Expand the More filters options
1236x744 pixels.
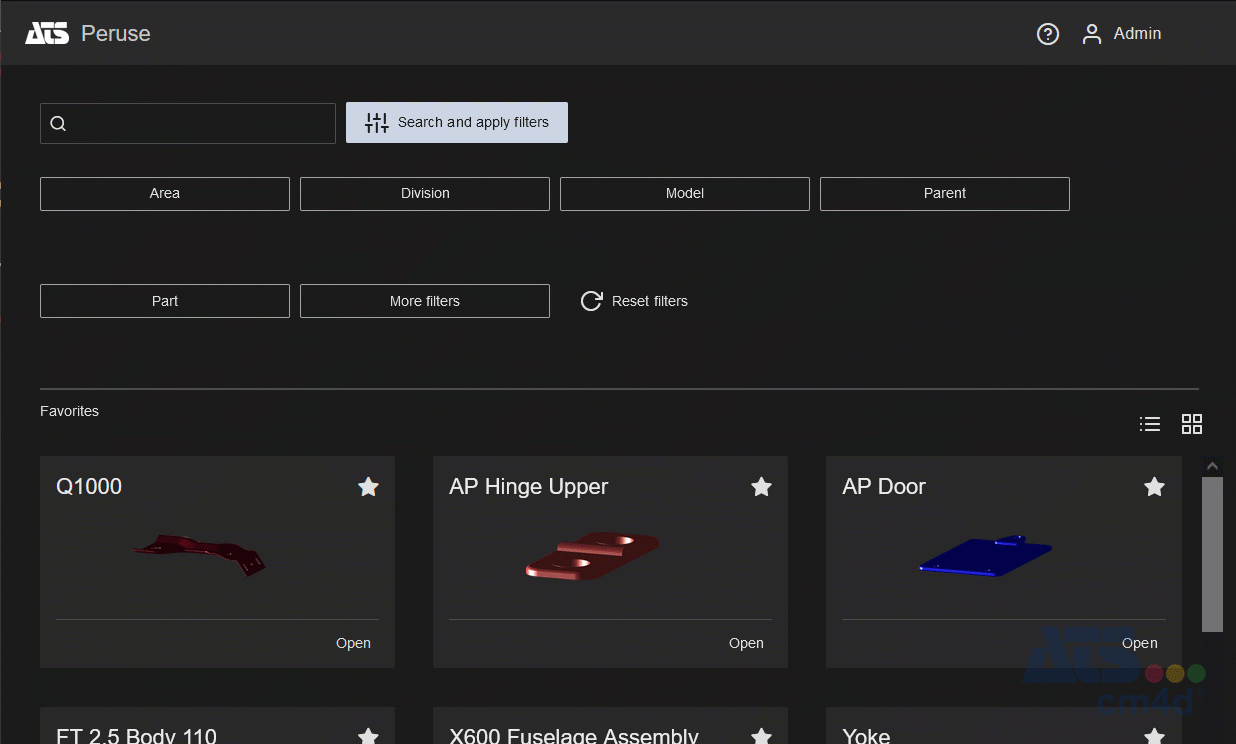[x=425, y=301]
